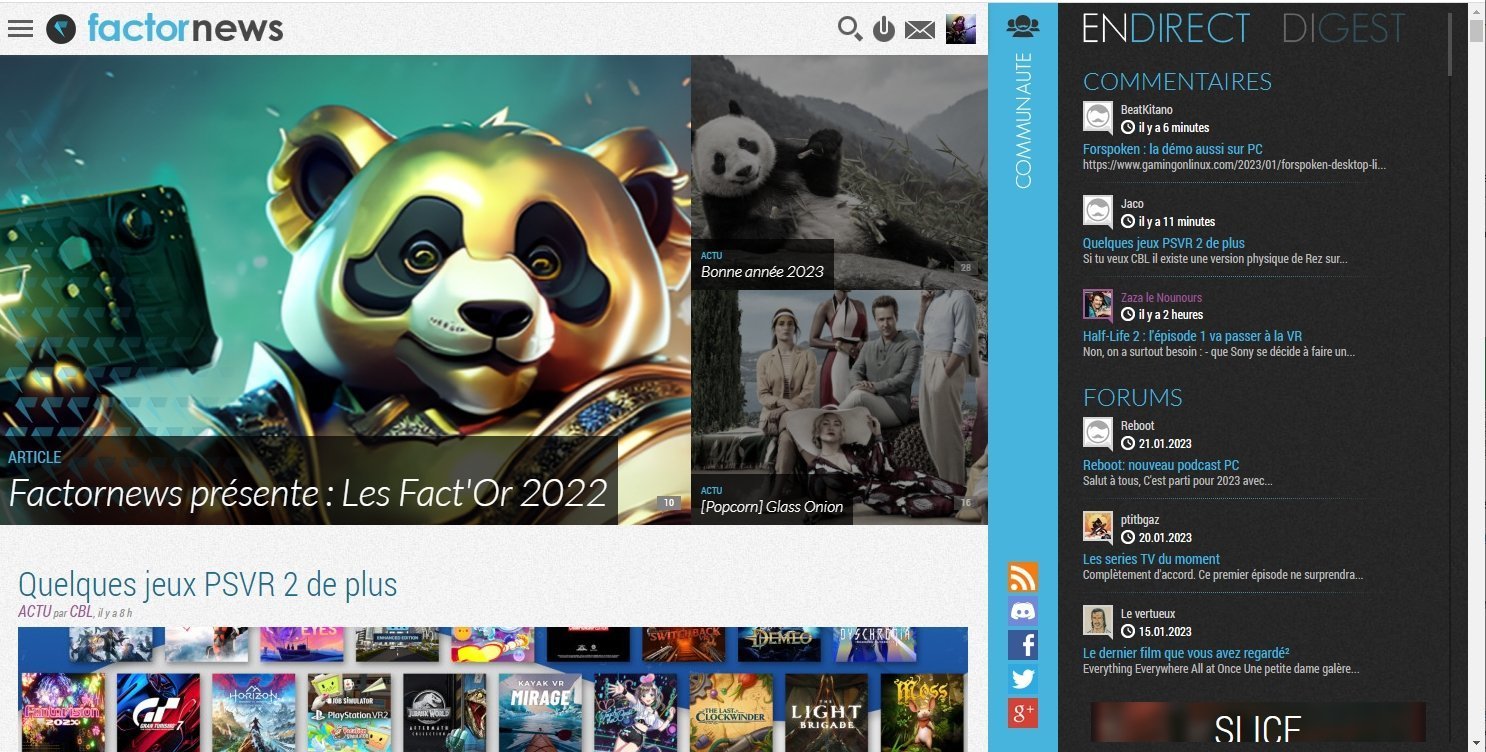Click date 21.01.2023 on Reboot post
The image size is (1486, 752).
[1165, 444]
